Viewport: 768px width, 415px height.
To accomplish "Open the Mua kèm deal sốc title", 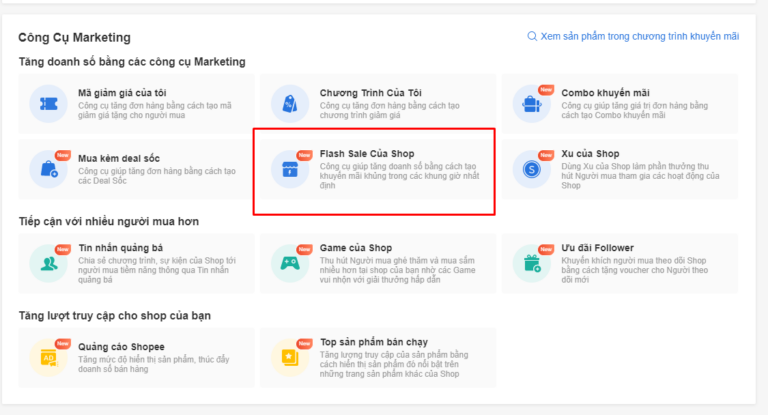I will pos(119,158).
